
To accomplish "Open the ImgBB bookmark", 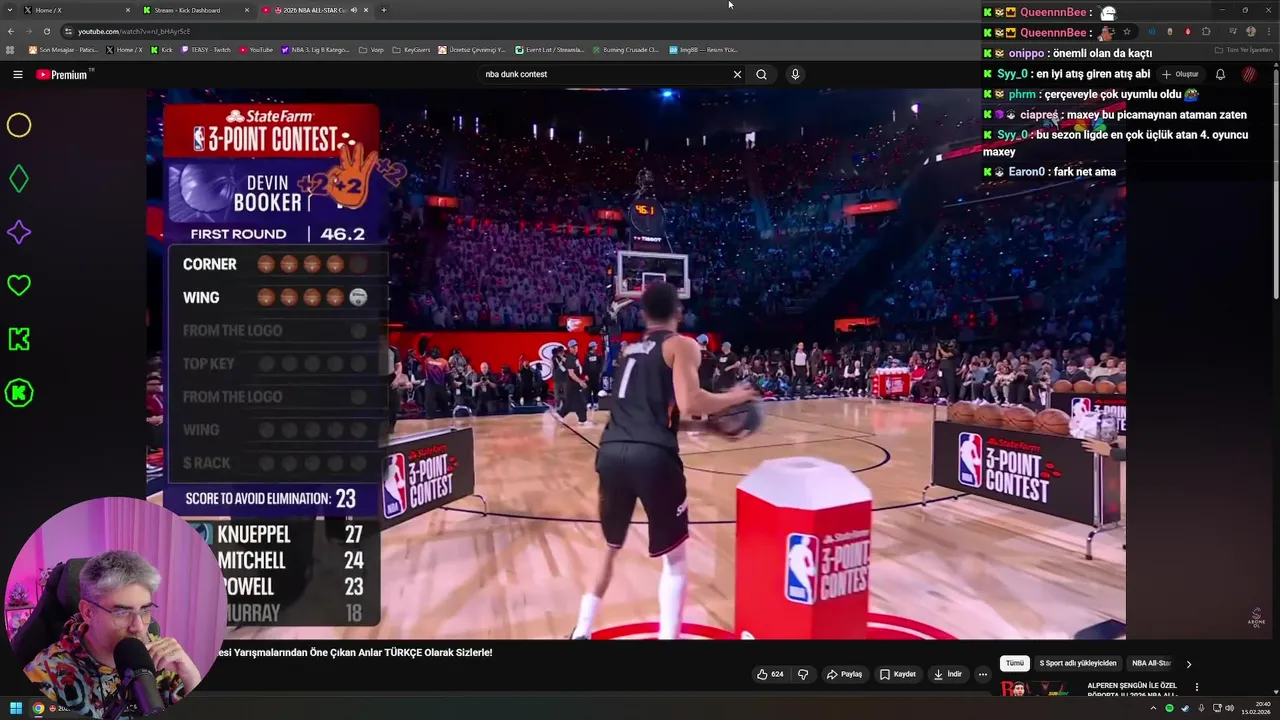I will pos(703,49).
